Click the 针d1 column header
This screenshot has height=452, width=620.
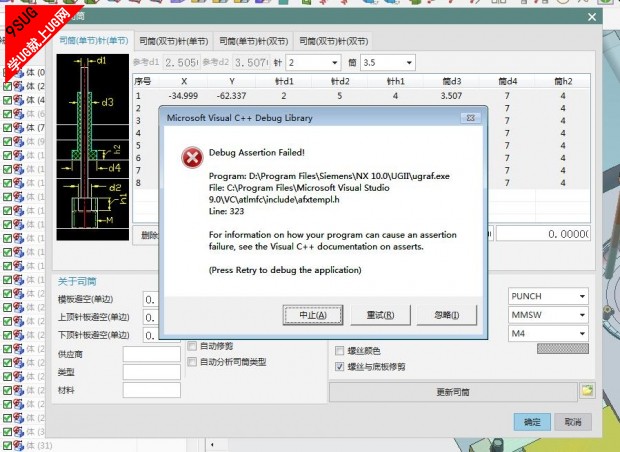[x=284, y=81]
